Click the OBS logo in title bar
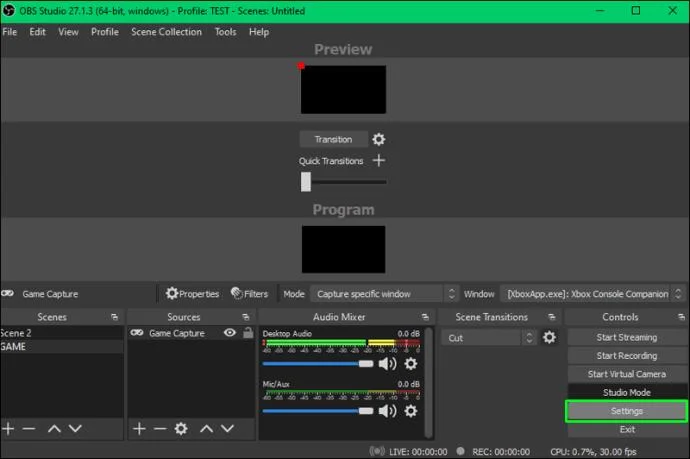 9,11
